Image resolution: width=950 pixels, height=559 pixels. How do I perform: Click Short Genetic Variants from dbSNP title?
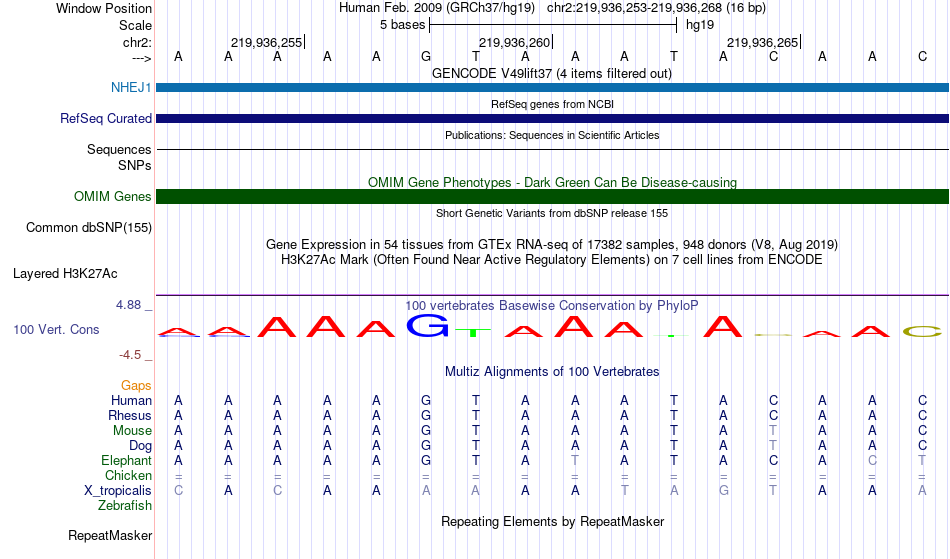pos(552,213)
